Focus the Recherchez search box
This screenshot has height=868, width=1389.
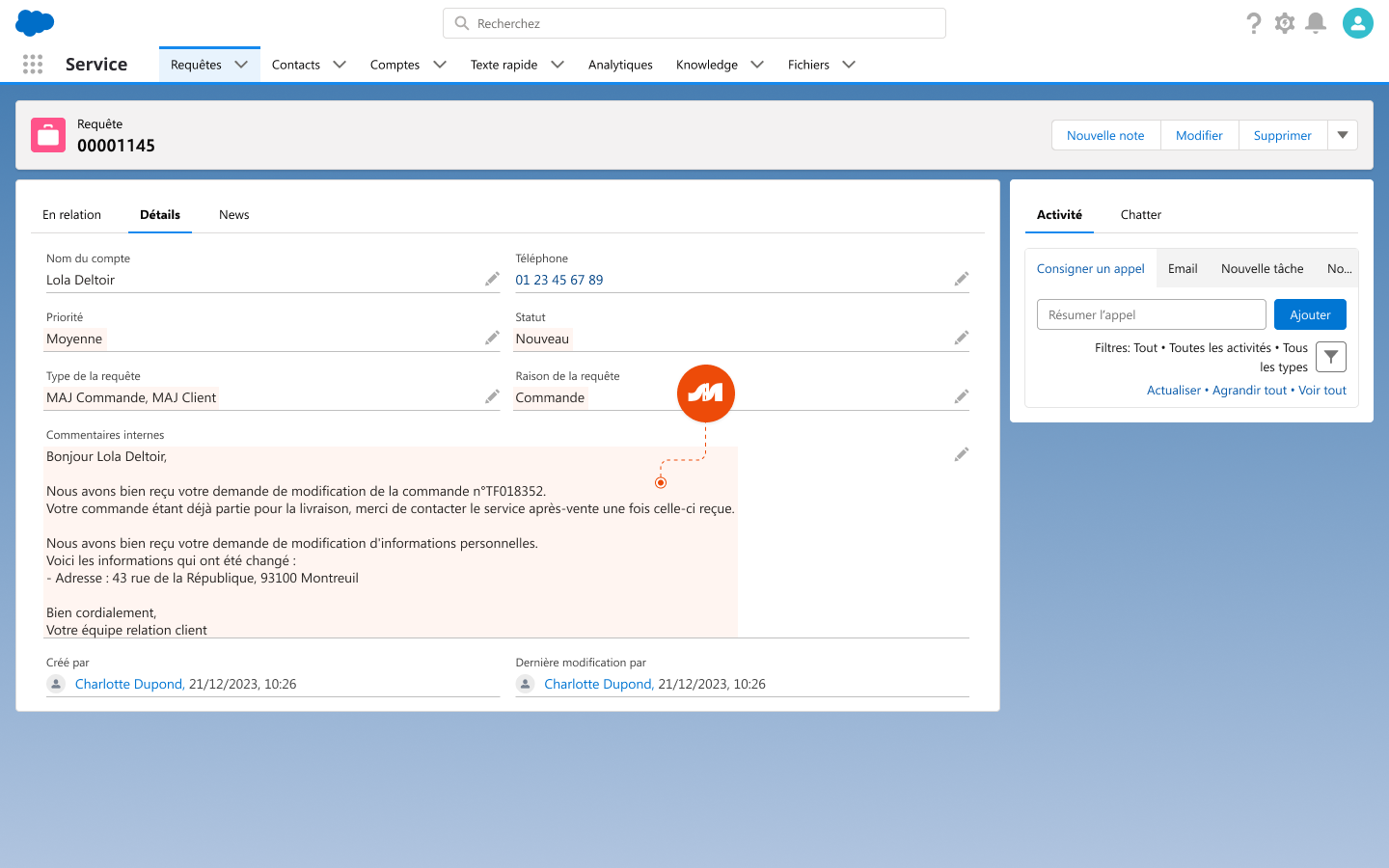(x=694, y=23)
